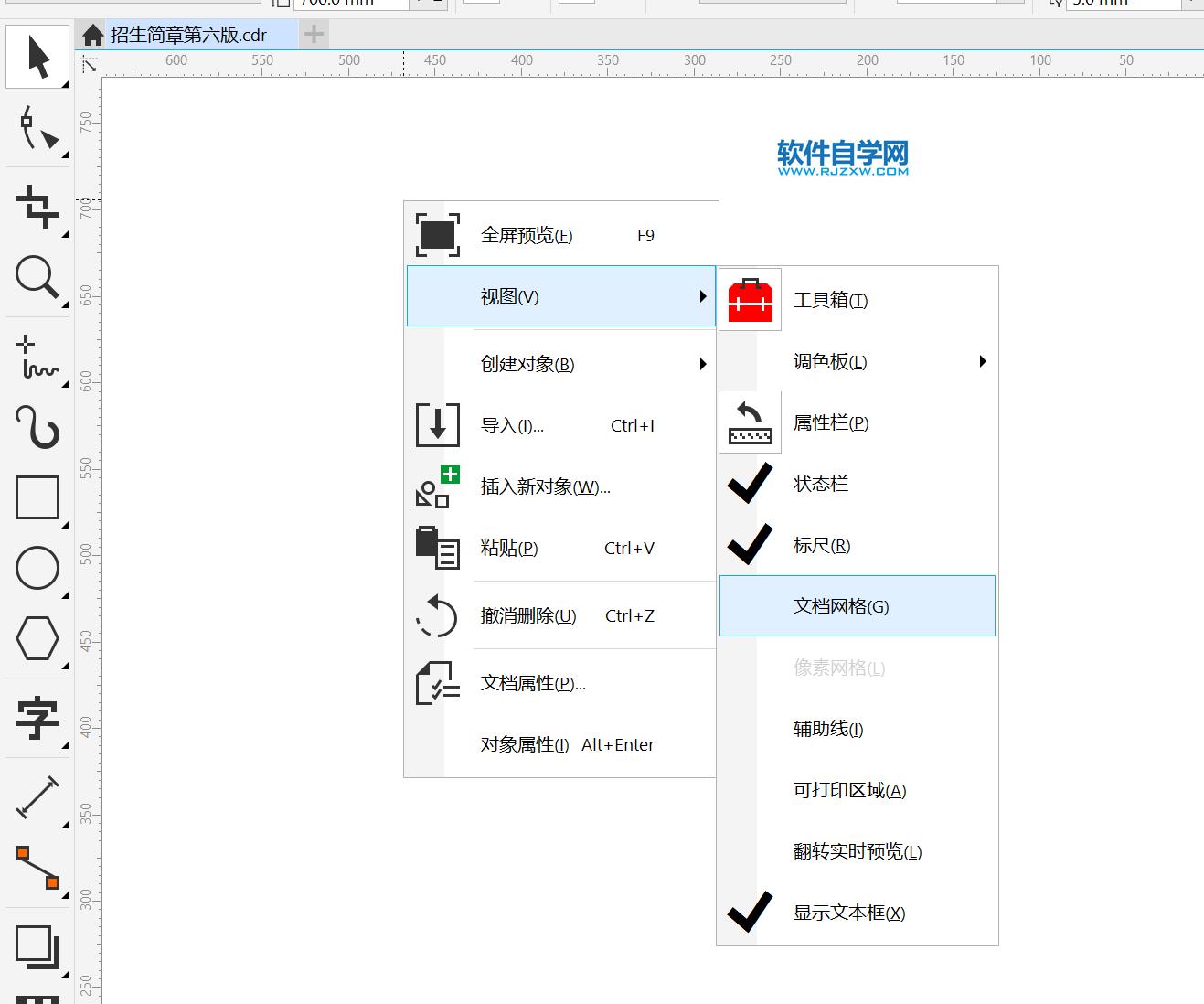Select the Connector line tool

pyautogui.click(x=37, y=868)
